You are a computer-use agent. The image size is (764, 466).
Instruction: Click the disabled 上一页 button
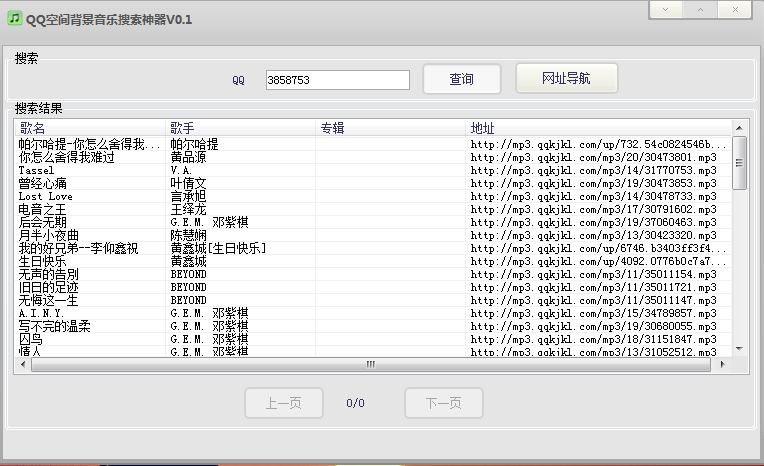click(284, 403)
